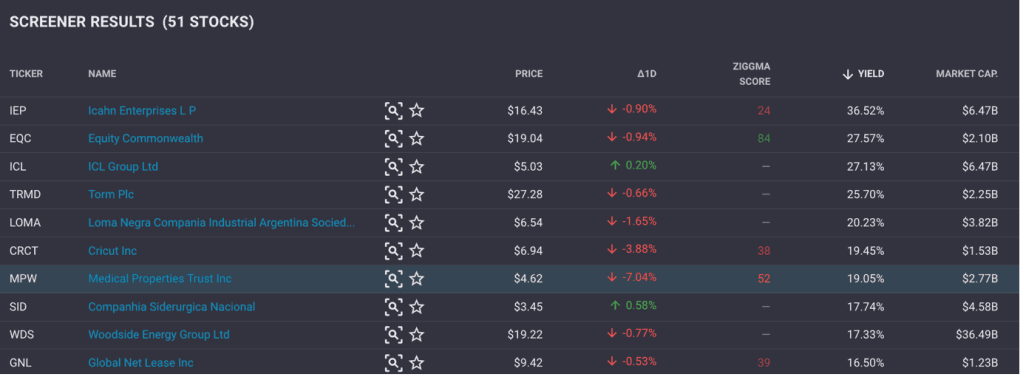Star Companhia Siderurgica Nacional as favorite

tap(417, 307)
